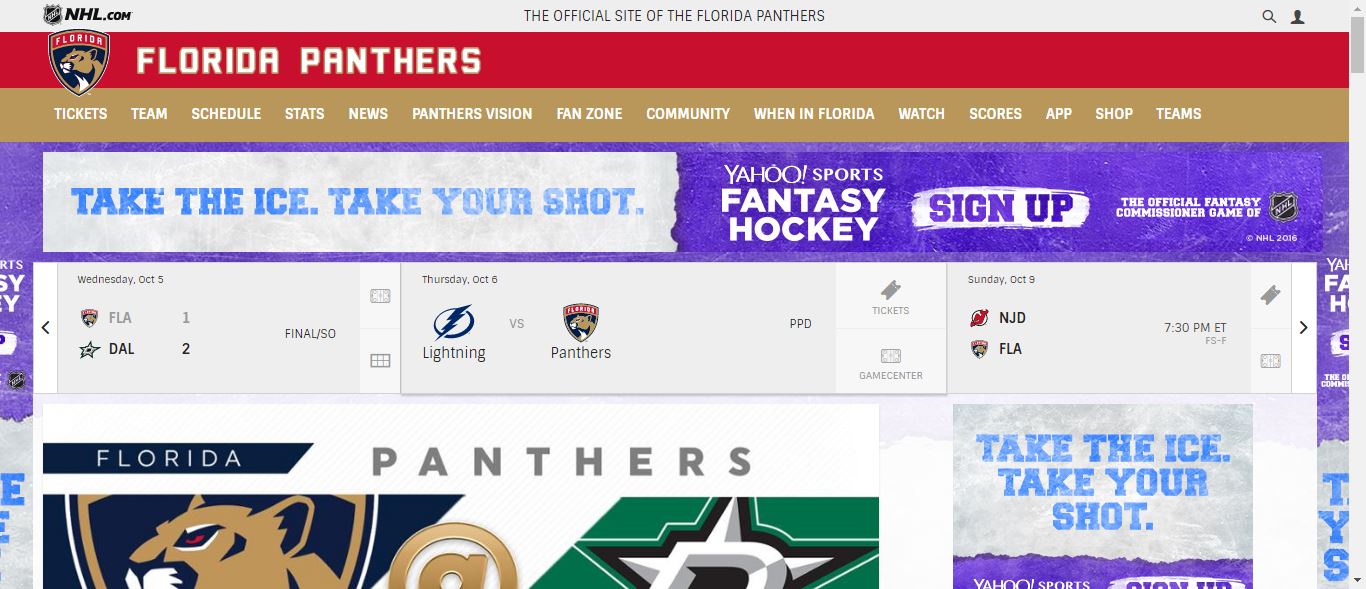Click Tickets icon for Lightning vs Panthers
This screenshot has width=1366, height=589.
click(890, 297)
